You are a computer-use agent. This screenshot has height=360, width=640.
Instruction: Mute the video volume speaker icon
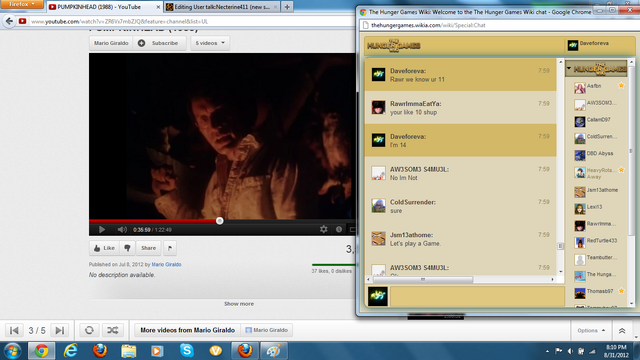click(x=122, y=230)
